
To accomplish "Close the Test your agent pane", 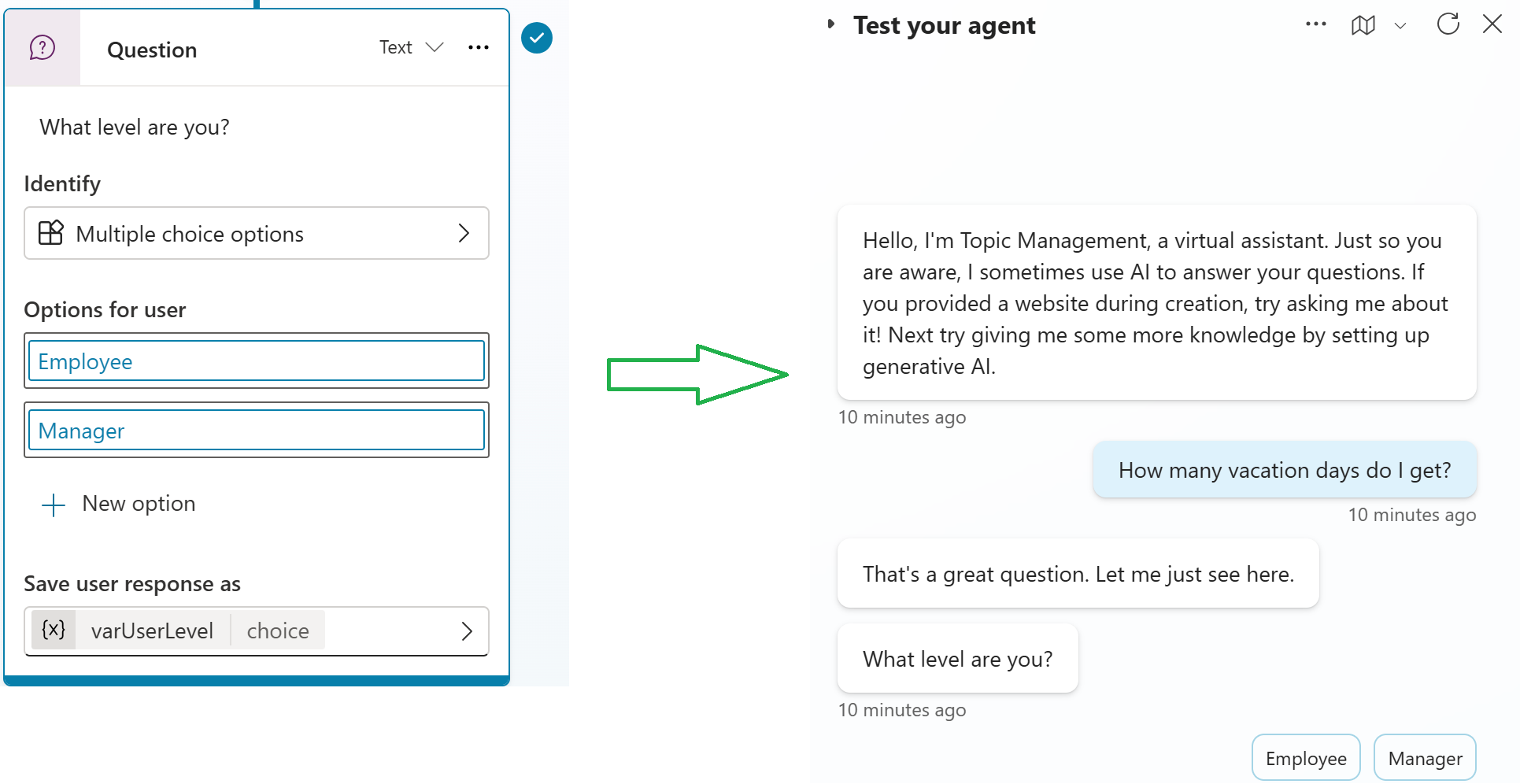I will (x=1492, y=24).
